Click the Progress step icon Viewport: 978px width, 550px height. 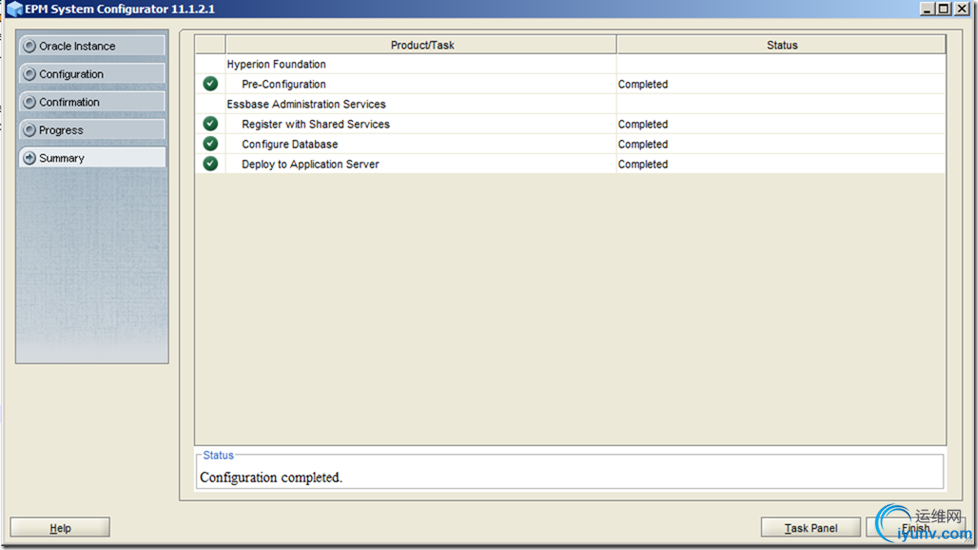[x=29, y=130]
